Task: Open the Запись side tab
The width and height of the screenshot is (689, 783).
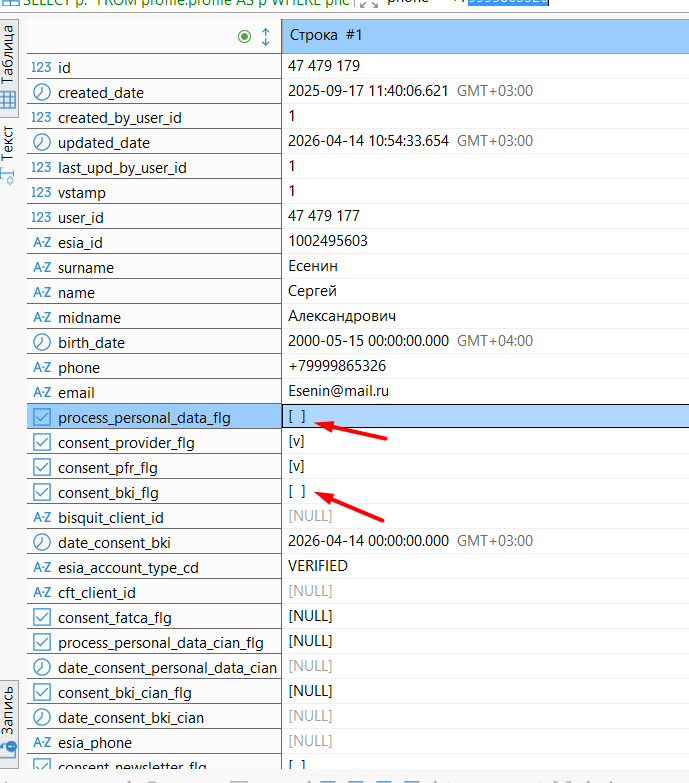Action: point(8,723)
